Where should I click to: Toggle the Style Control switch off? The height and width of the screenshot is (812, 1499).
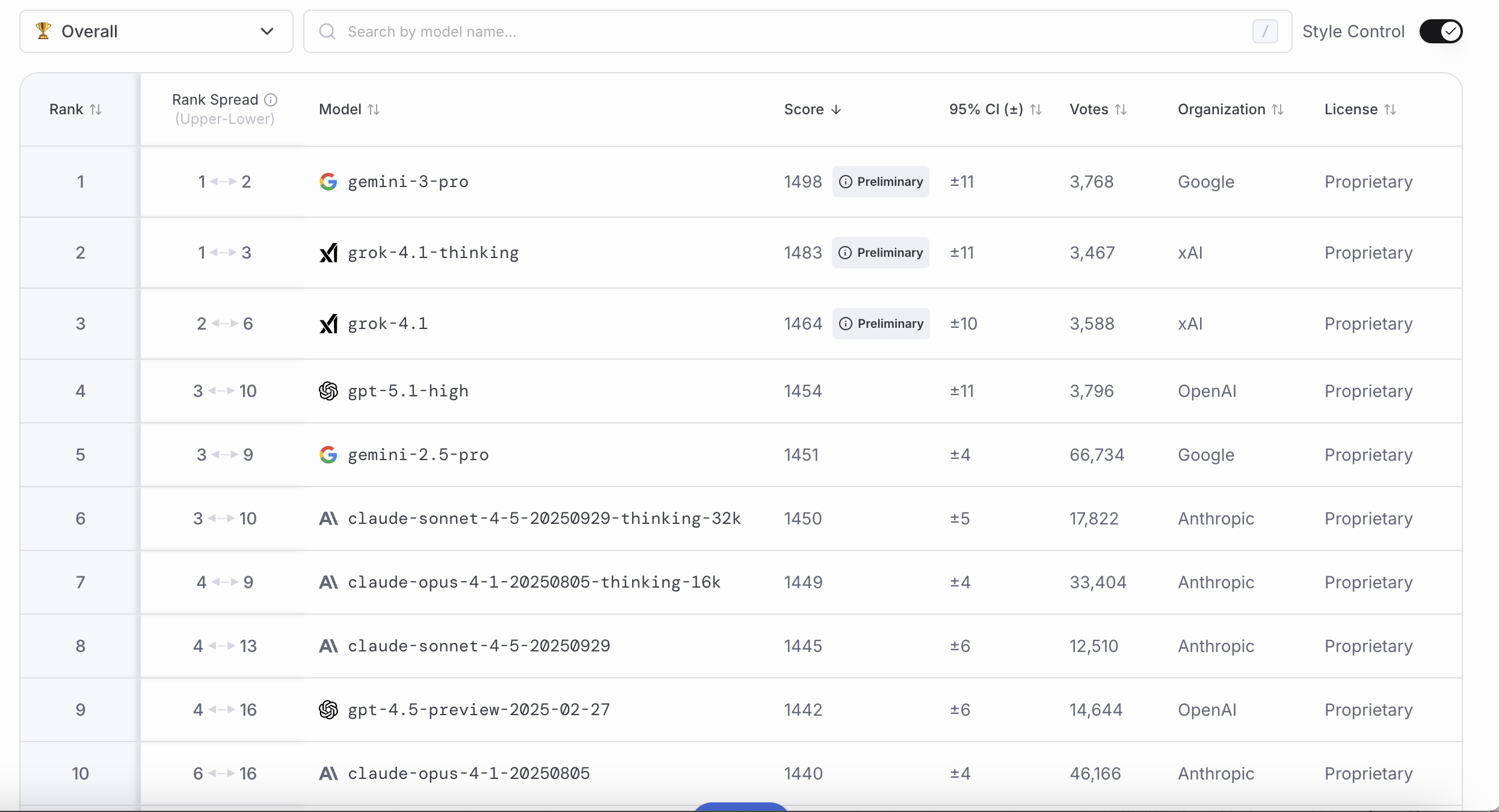[x=1442, y=31]
